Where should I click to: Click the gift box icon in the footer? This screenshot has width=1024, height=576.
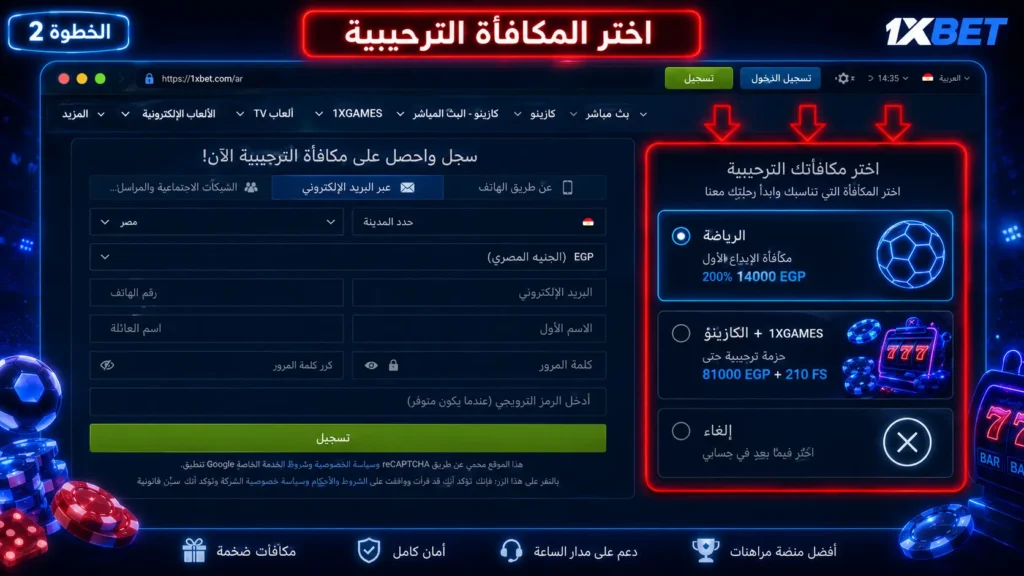194,551
